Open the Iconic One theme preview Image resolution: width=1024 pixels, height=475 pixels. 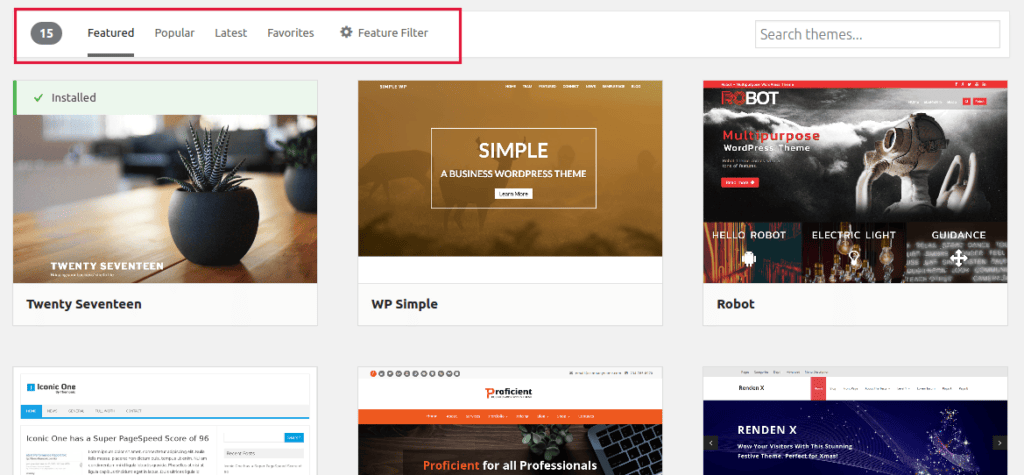165,421
